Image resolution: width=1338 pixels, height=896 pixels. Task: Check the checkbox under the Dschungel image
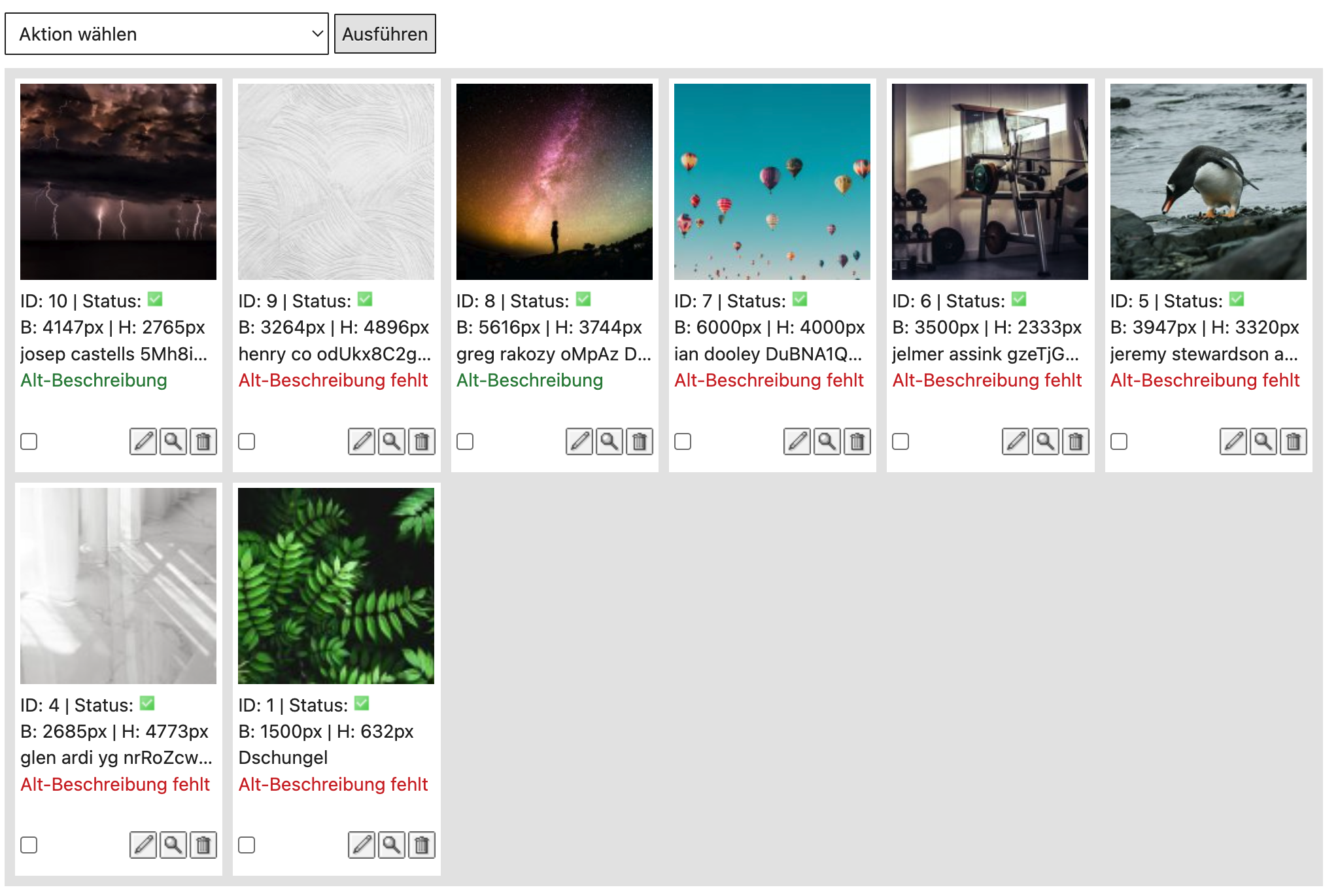point(247,845)
